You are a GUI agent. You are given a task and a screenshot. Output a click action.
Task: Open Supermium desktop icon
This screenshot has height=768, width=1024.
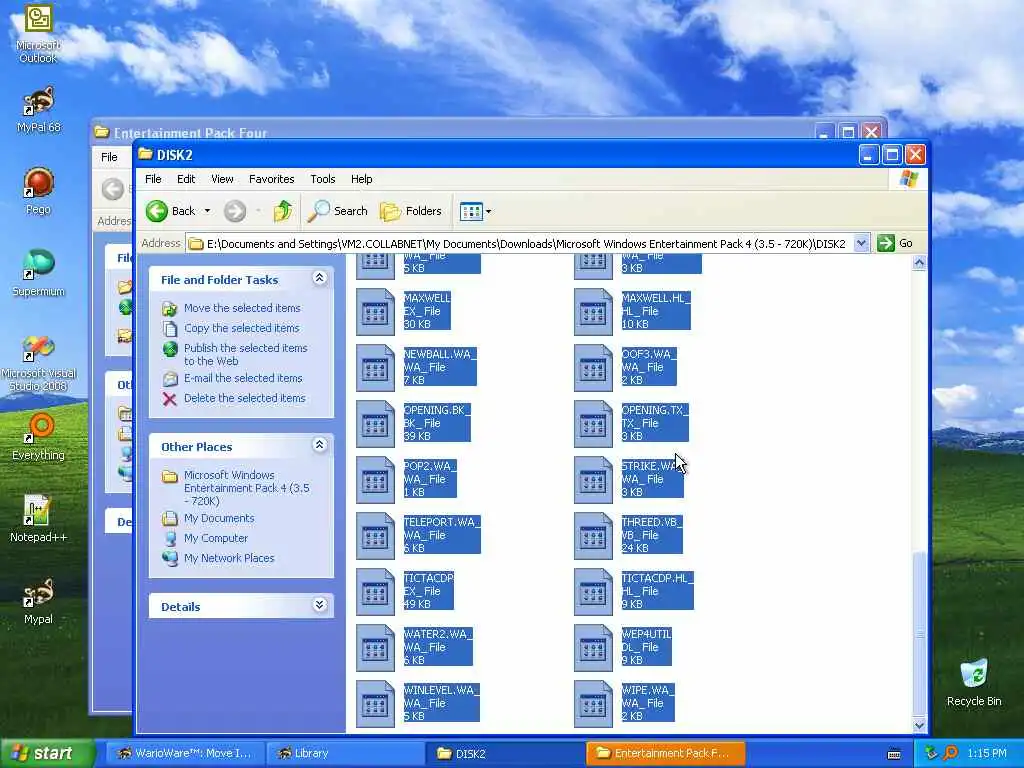pyautogui.click(x=38, y=273)
